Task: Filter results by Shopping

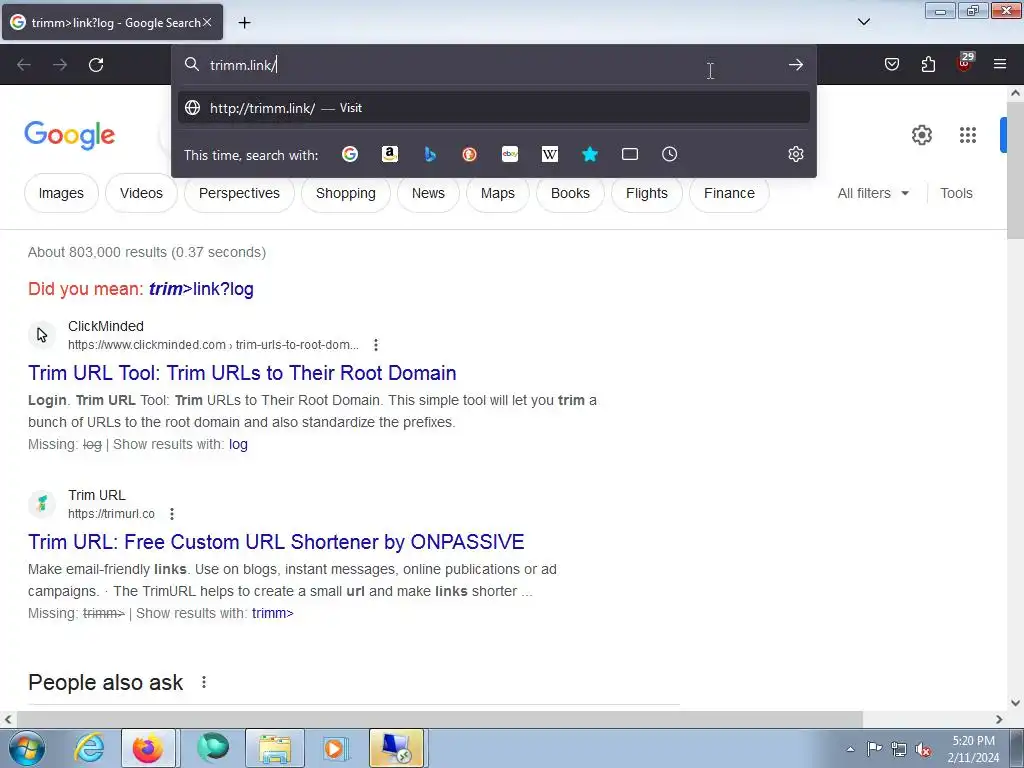Action: point(345,193)
